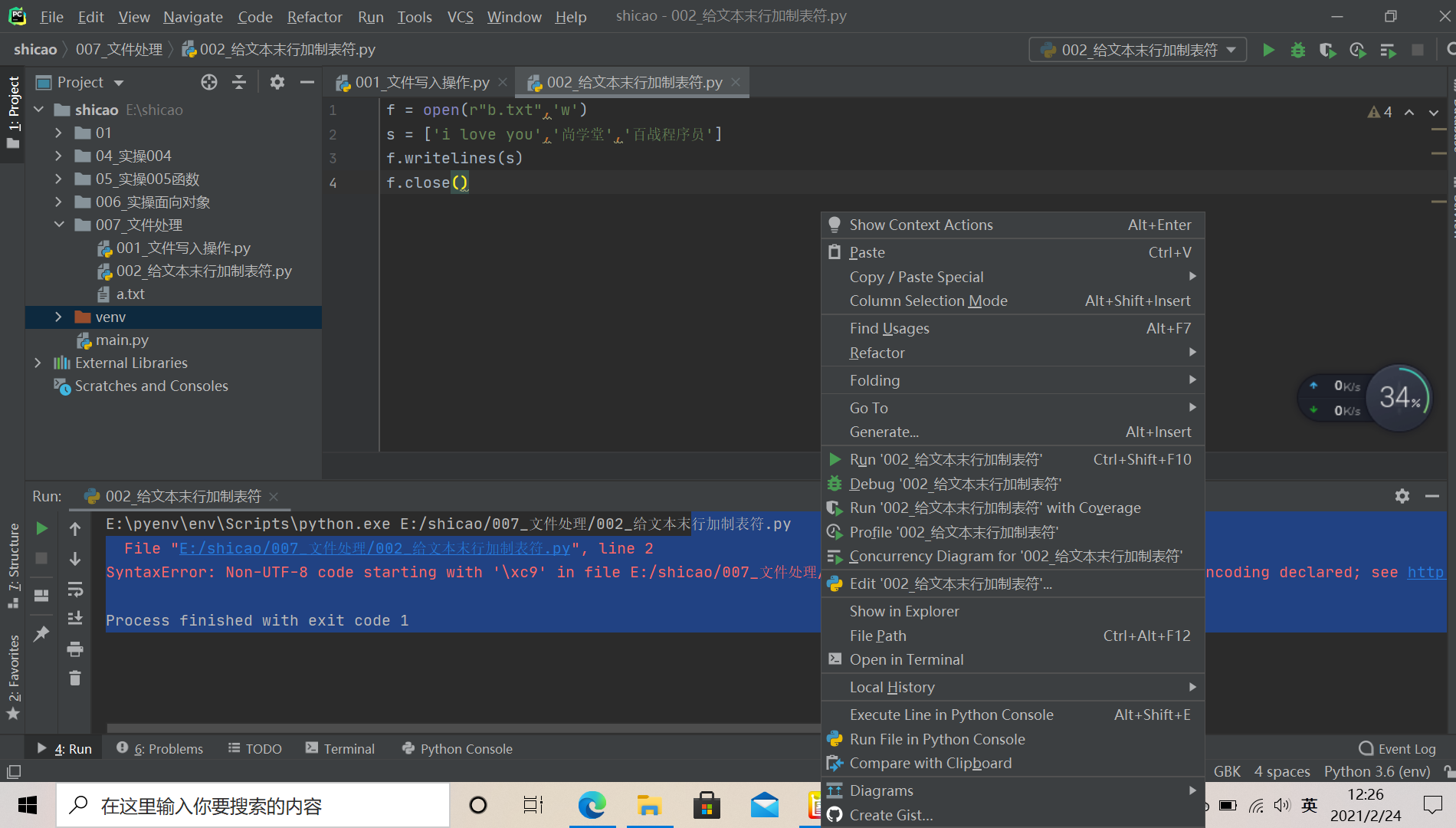The height and width of the screenshot is (828, 1456).
Task: Open Project panel settings gear
Action: 277,82
